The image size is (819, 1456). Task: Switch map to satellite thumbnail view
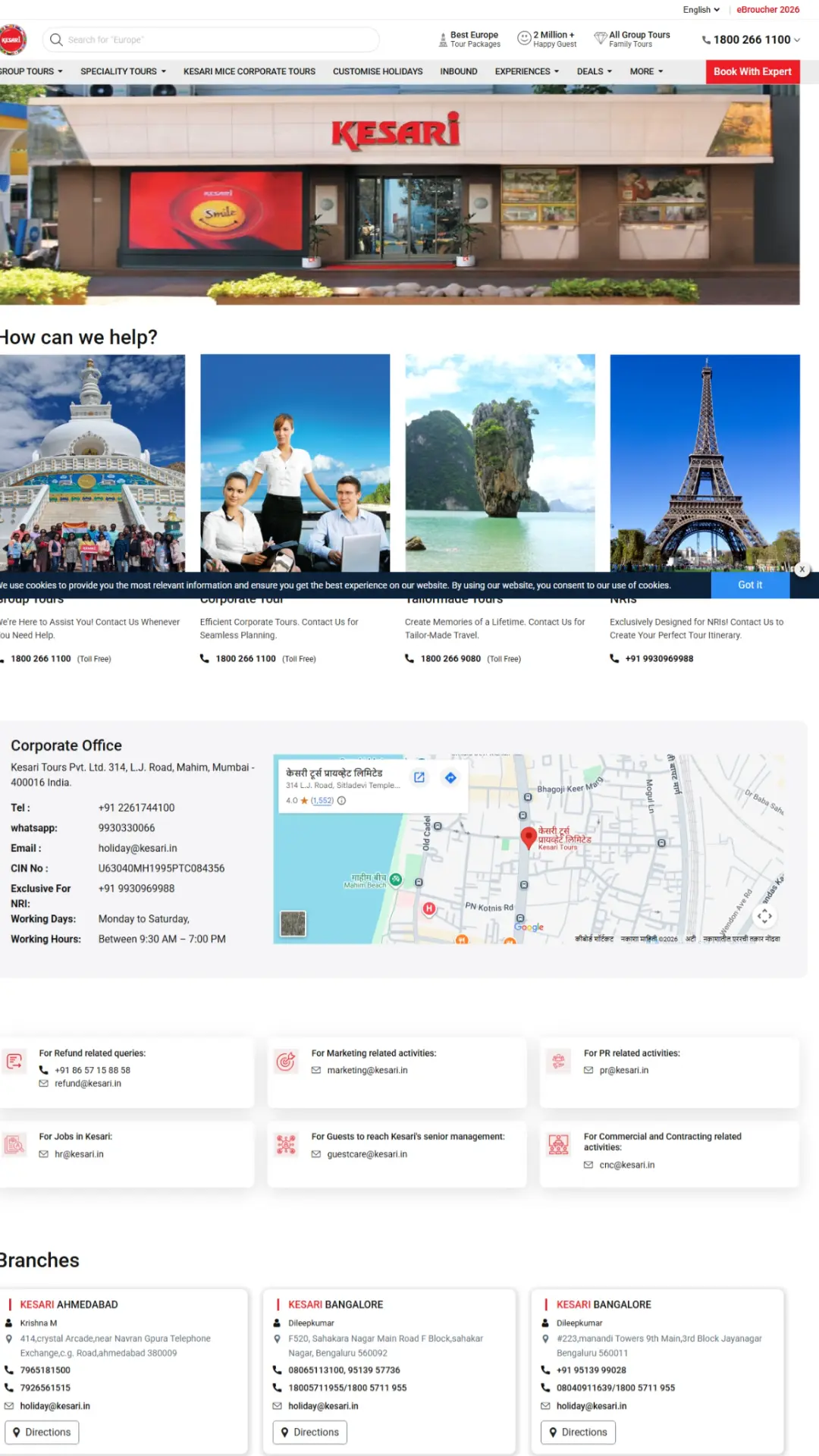(293, 924)
